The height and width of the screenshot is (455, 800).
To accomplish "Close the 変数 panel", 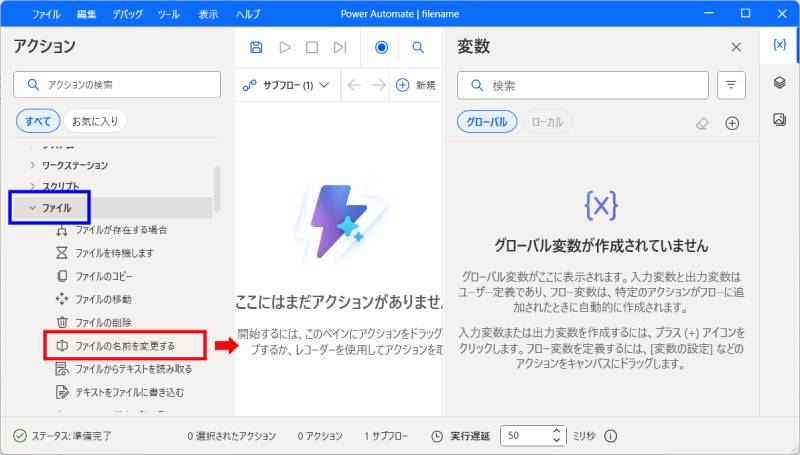I will (x=736, y=47).
